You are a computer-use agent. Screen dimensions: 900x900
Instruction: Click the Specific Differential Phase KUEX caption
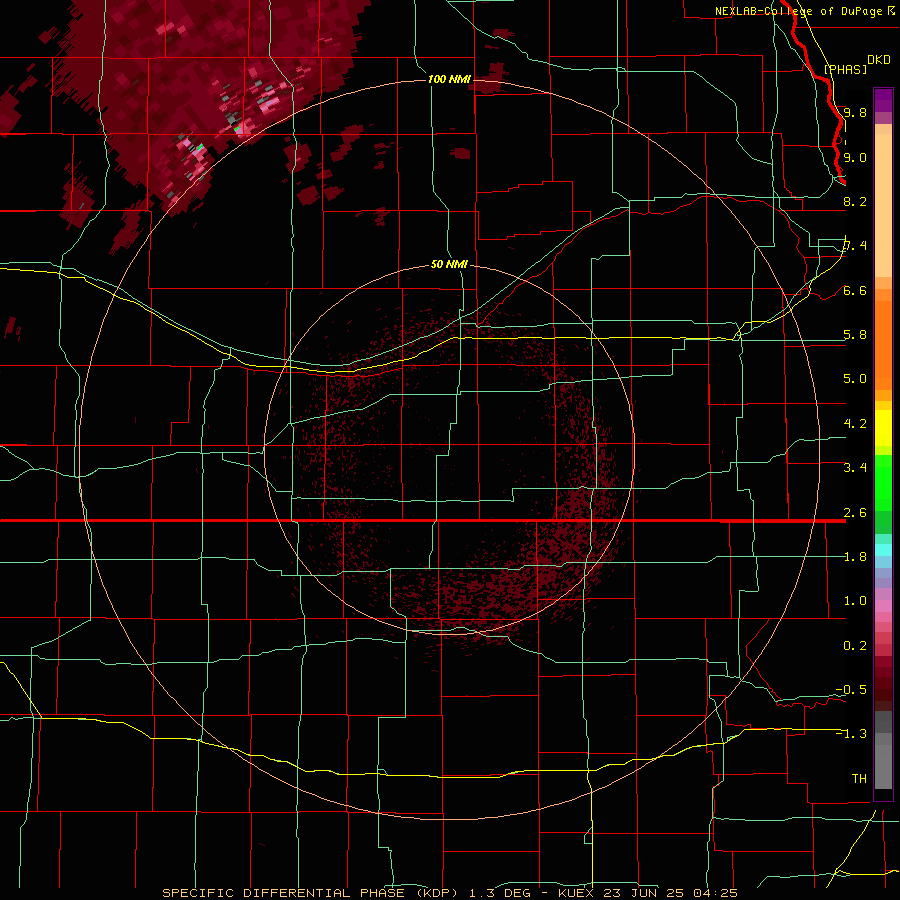coord(450,893)
